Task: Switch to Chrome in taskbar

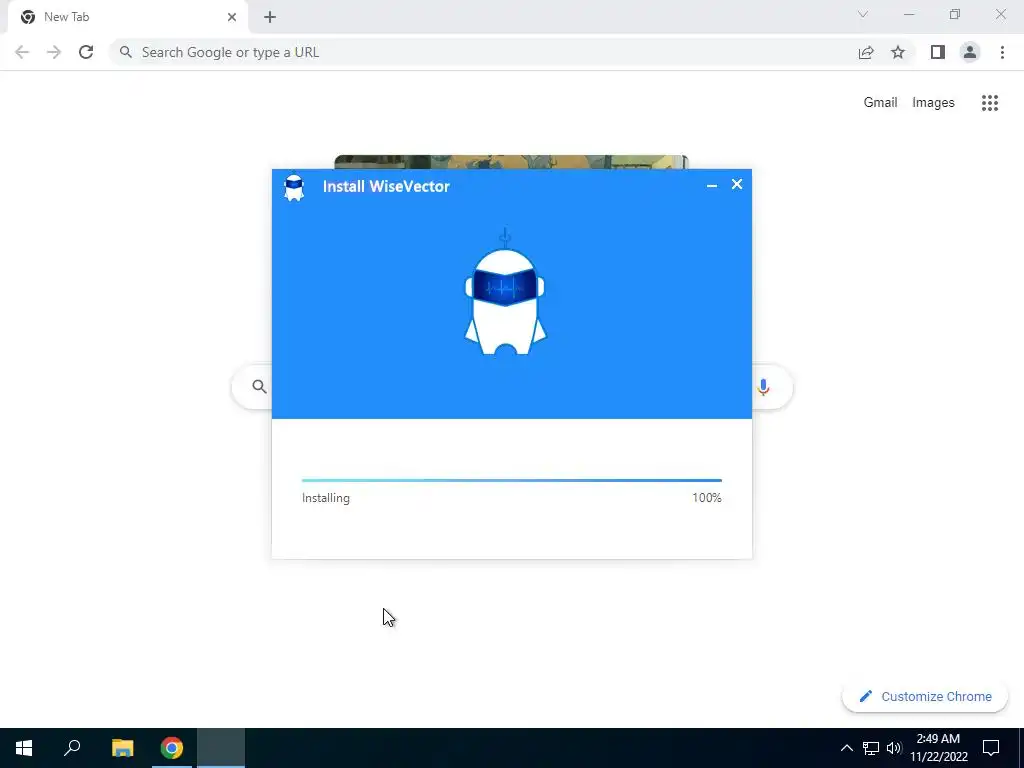Action: point(172,748)
